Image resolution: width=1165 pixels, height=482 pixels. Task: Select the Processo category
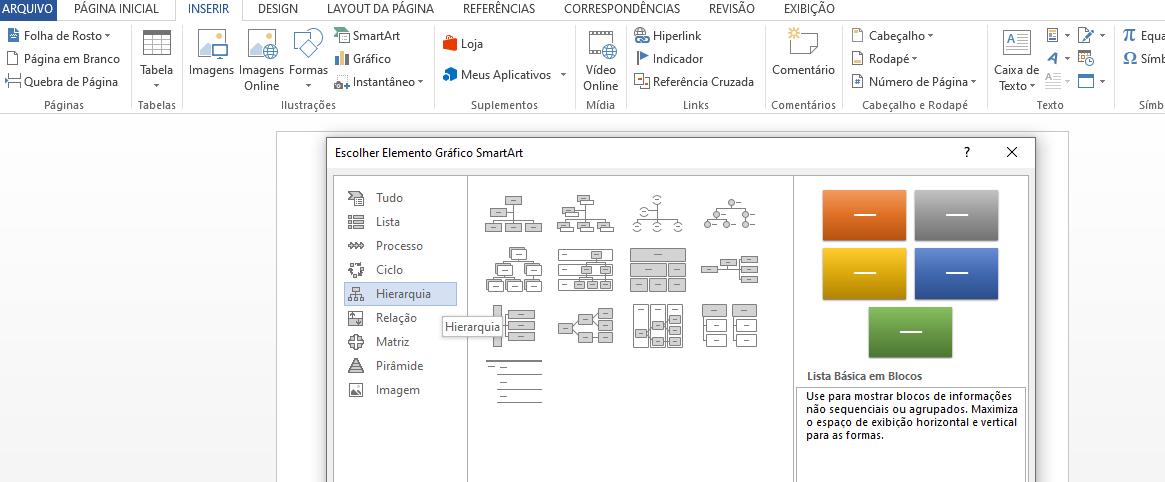pyautogui.click(x=399, y=246)
